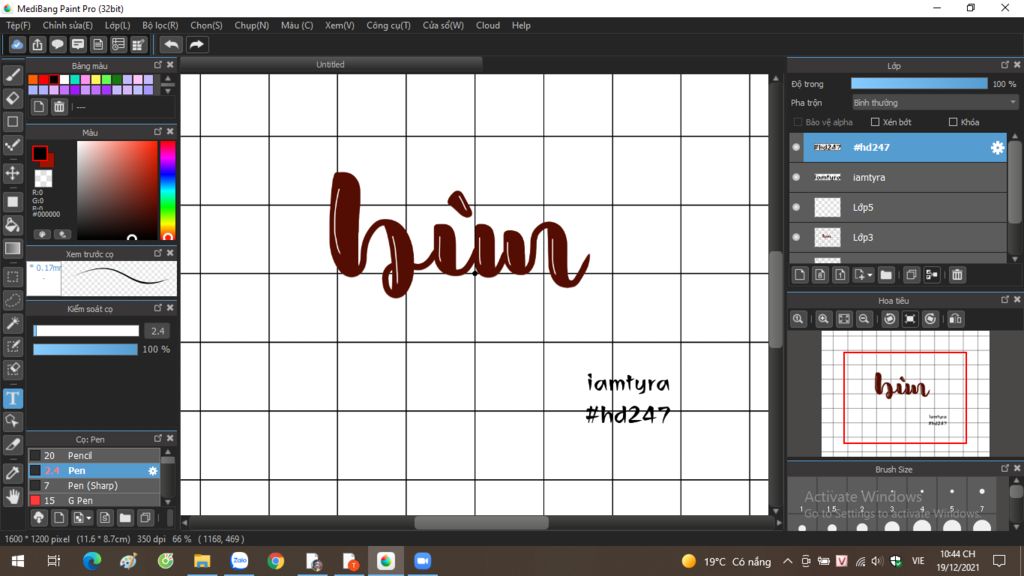
Task: Zoom out on the navigator
Action: (863, 319)
